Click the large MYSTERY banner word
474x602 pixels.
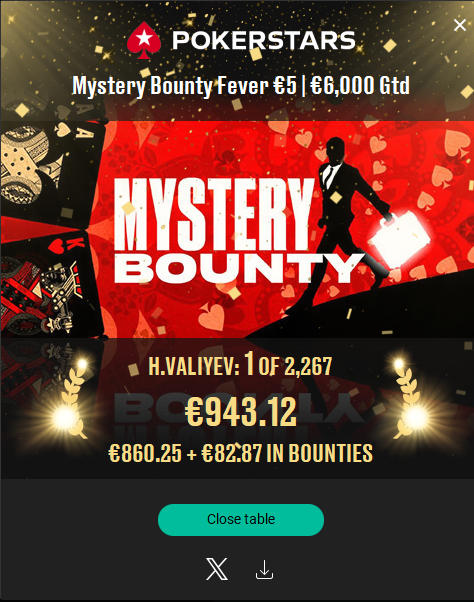pos(214,215)
